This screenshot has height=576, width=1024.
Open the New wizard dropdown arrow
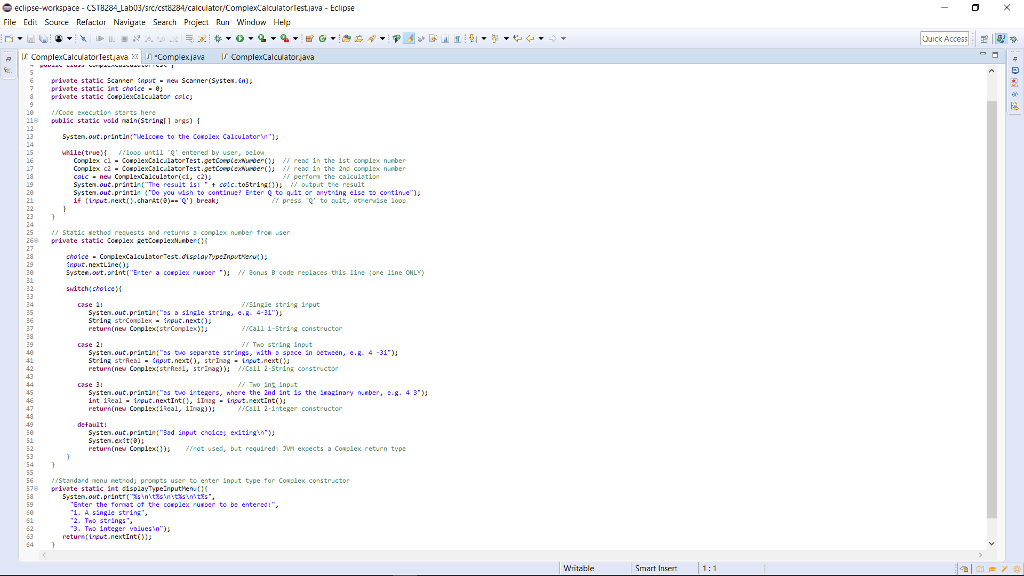[18, 37]
